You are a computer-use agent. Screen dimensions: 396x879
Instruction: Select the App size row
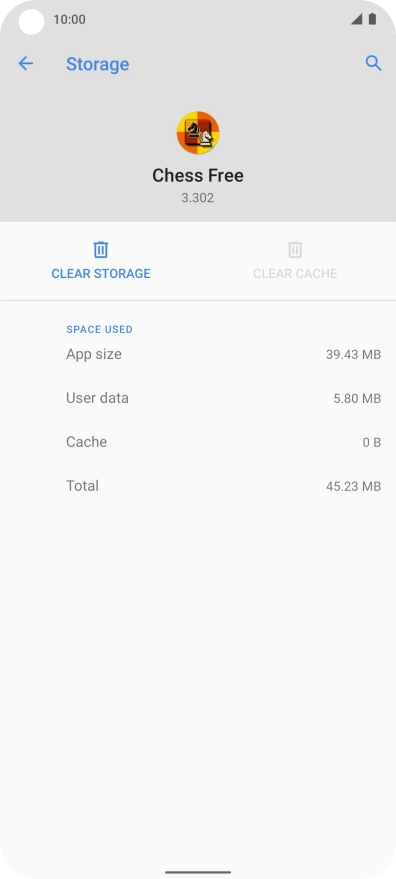point(223,354)
